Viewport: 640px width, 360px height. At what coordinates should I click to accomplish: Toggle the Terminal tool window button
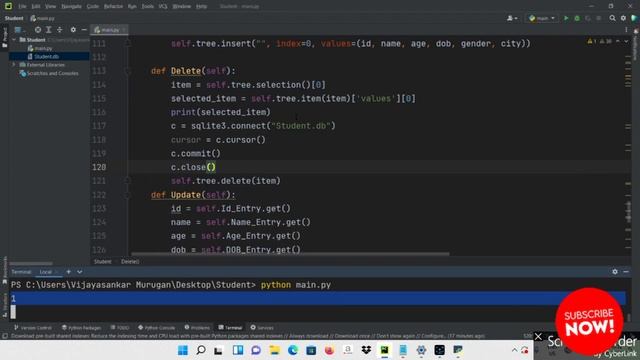(x=231, y=327)
